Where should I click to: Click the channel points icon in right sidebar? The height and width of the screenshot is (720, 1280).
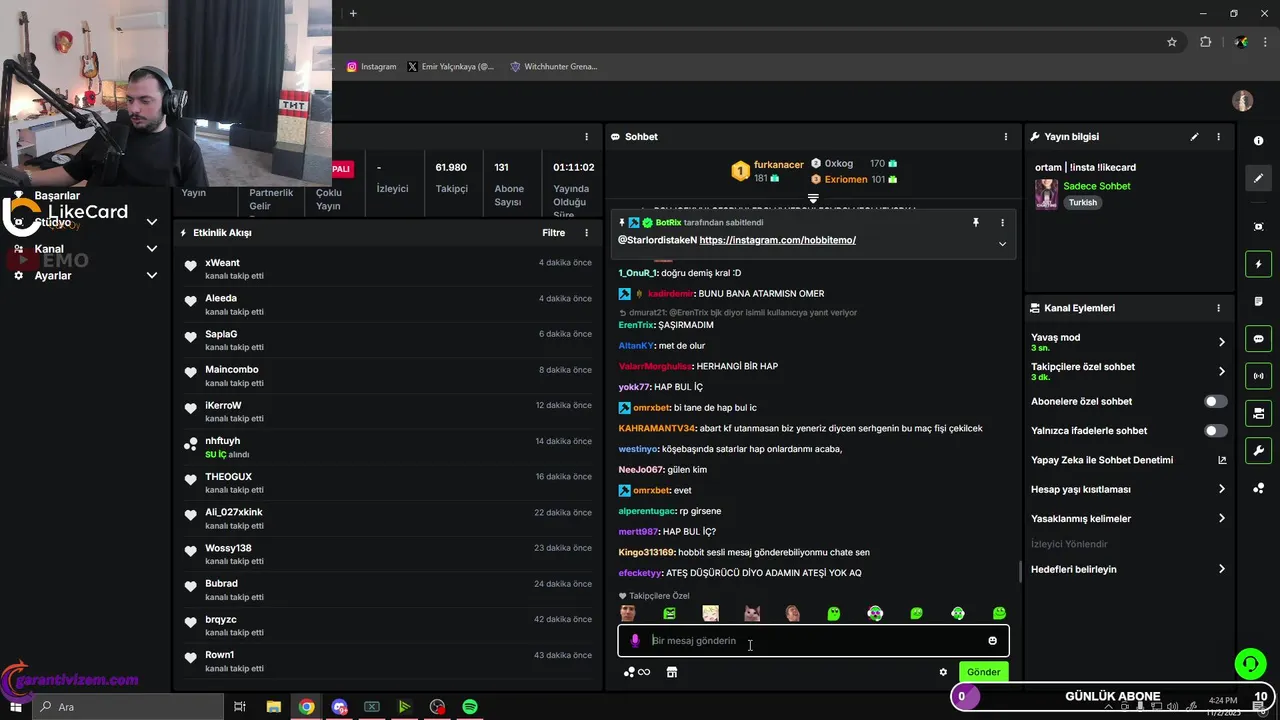1258,488
